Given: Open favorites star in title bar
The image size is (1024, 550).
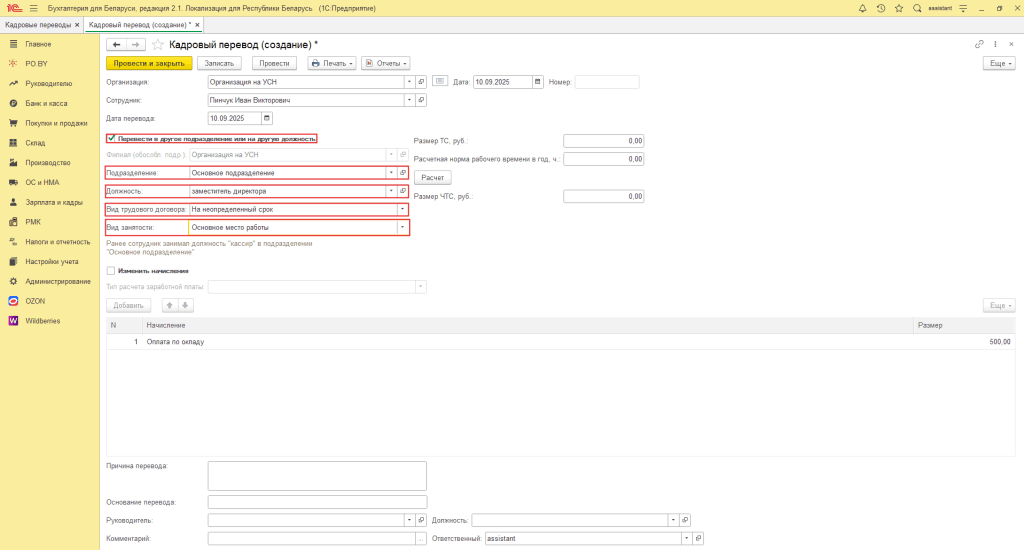Looking at the screenshot, I should point(899,8).
